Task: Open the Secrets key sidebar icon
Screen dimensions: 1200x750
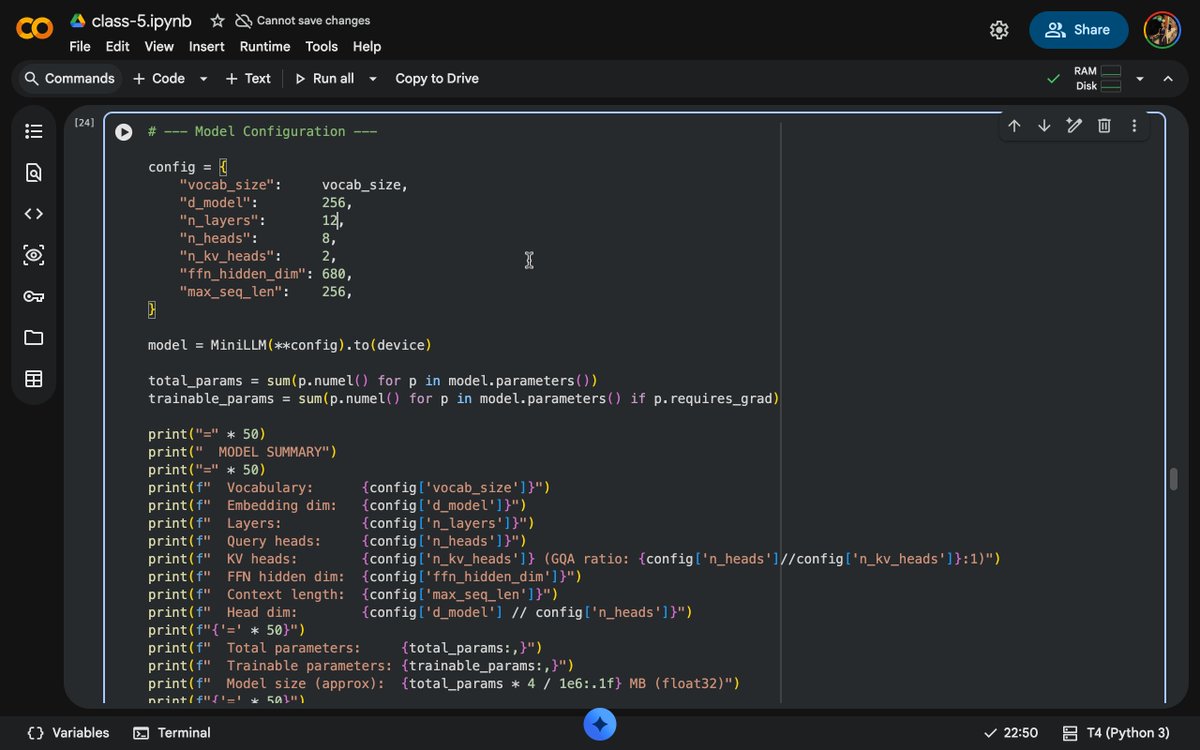Action: click(34, 296)
